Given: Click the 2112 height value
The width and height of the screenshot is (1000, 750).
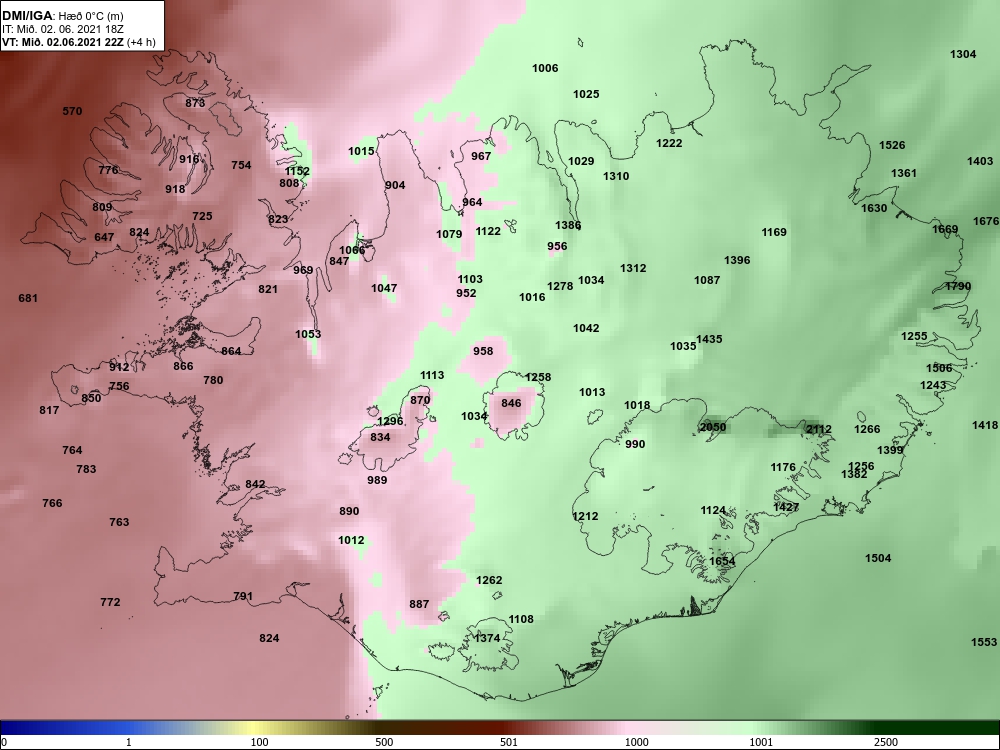Looking at the screenshot, I should pos(819,429).
